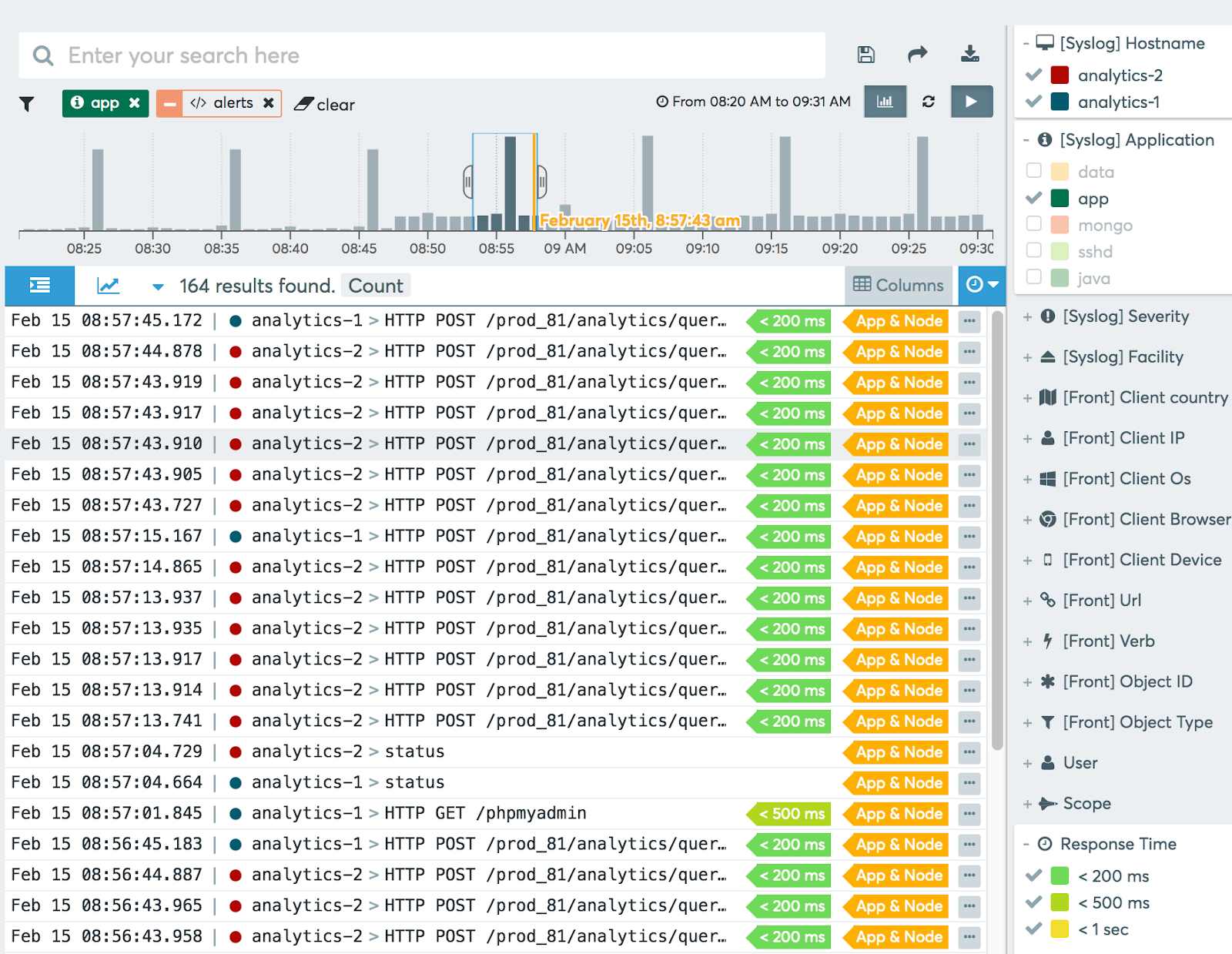
Task: Click the share arrow icon
Action: click(918, 54)
